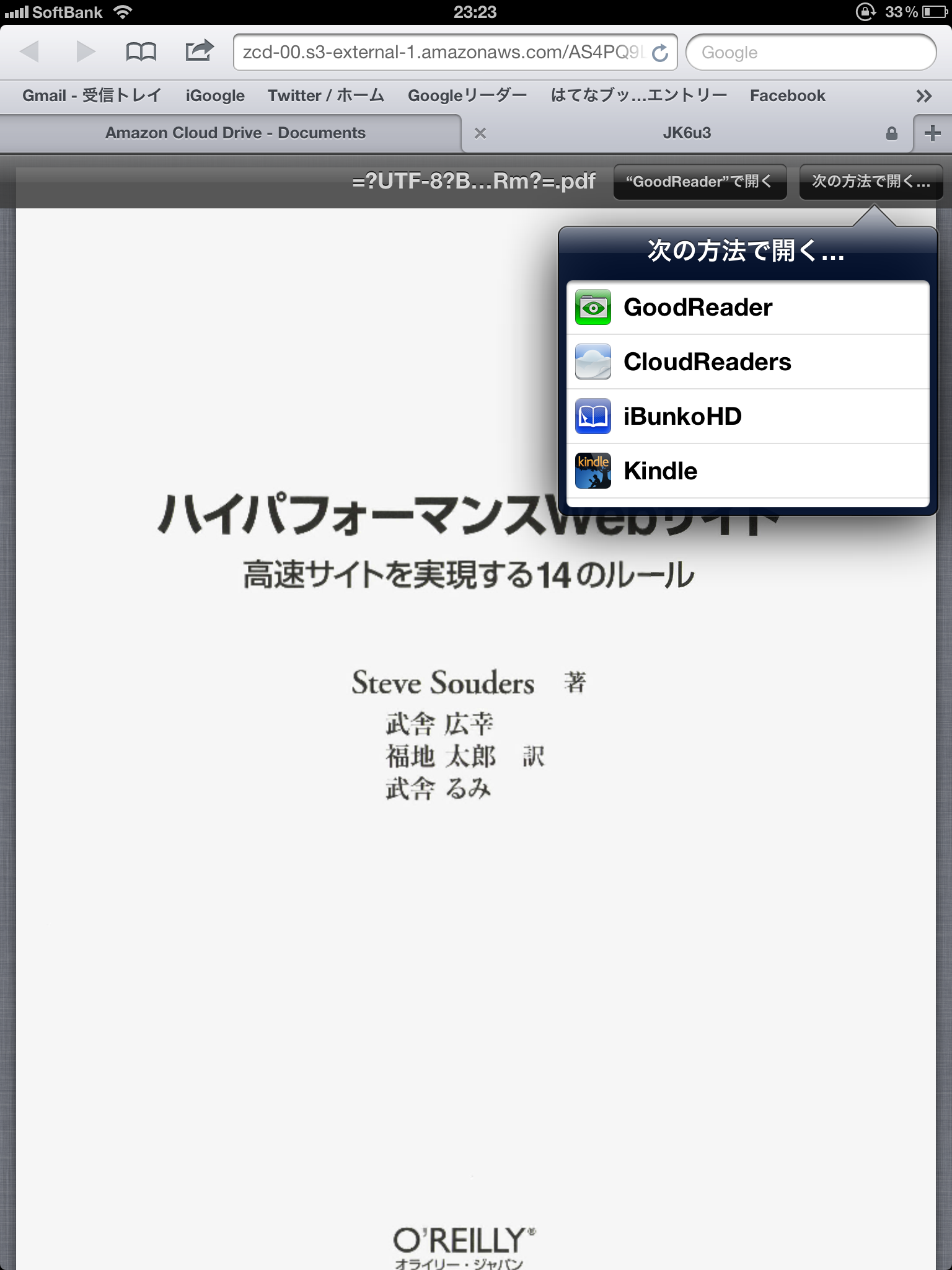This screenshot has height=1270, width=952.
Task: Choose CloudReaders in the open-in list
Action: point(747,362)
